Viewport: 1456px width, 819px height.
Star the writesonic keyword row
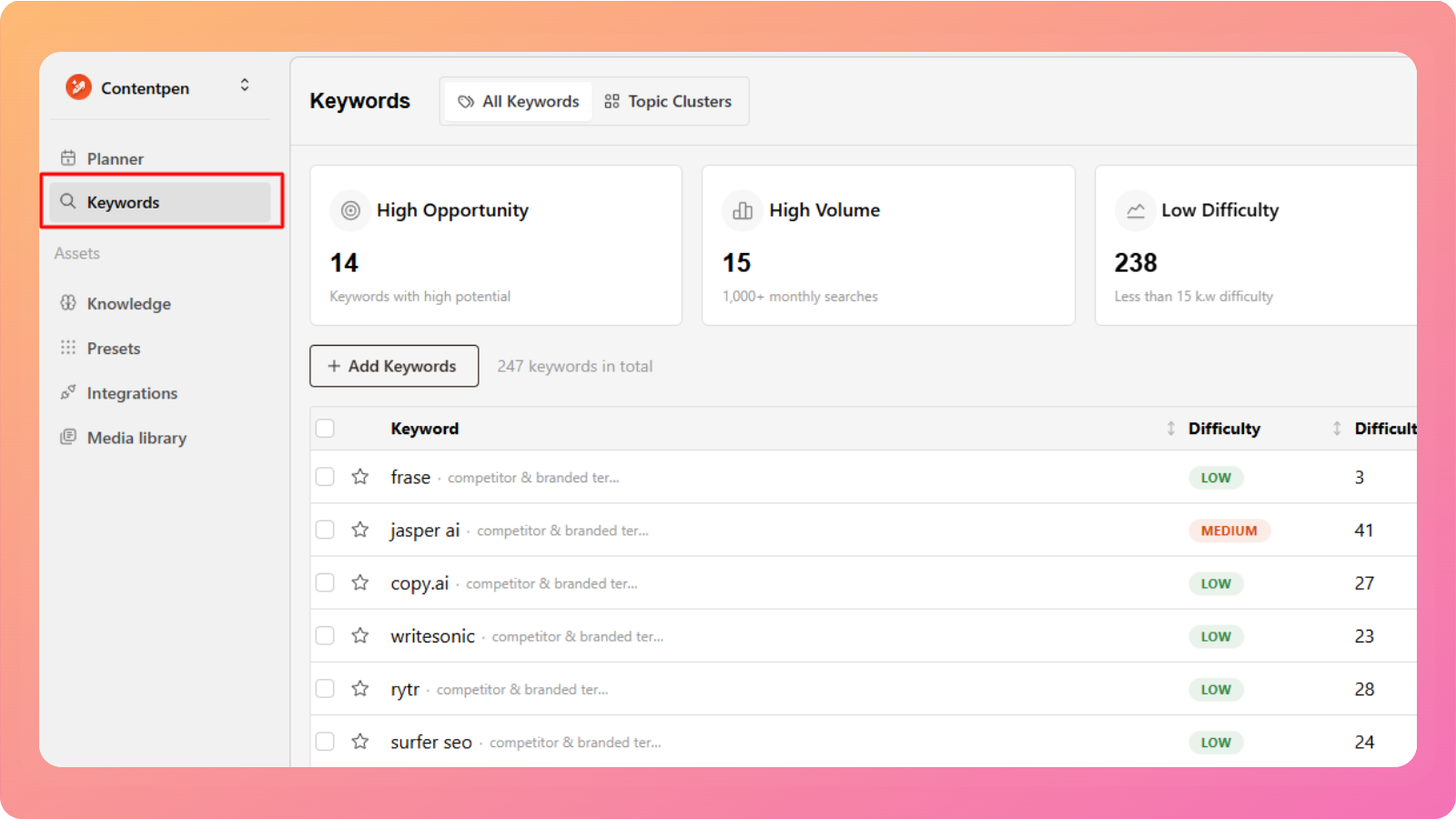[360, 636]
